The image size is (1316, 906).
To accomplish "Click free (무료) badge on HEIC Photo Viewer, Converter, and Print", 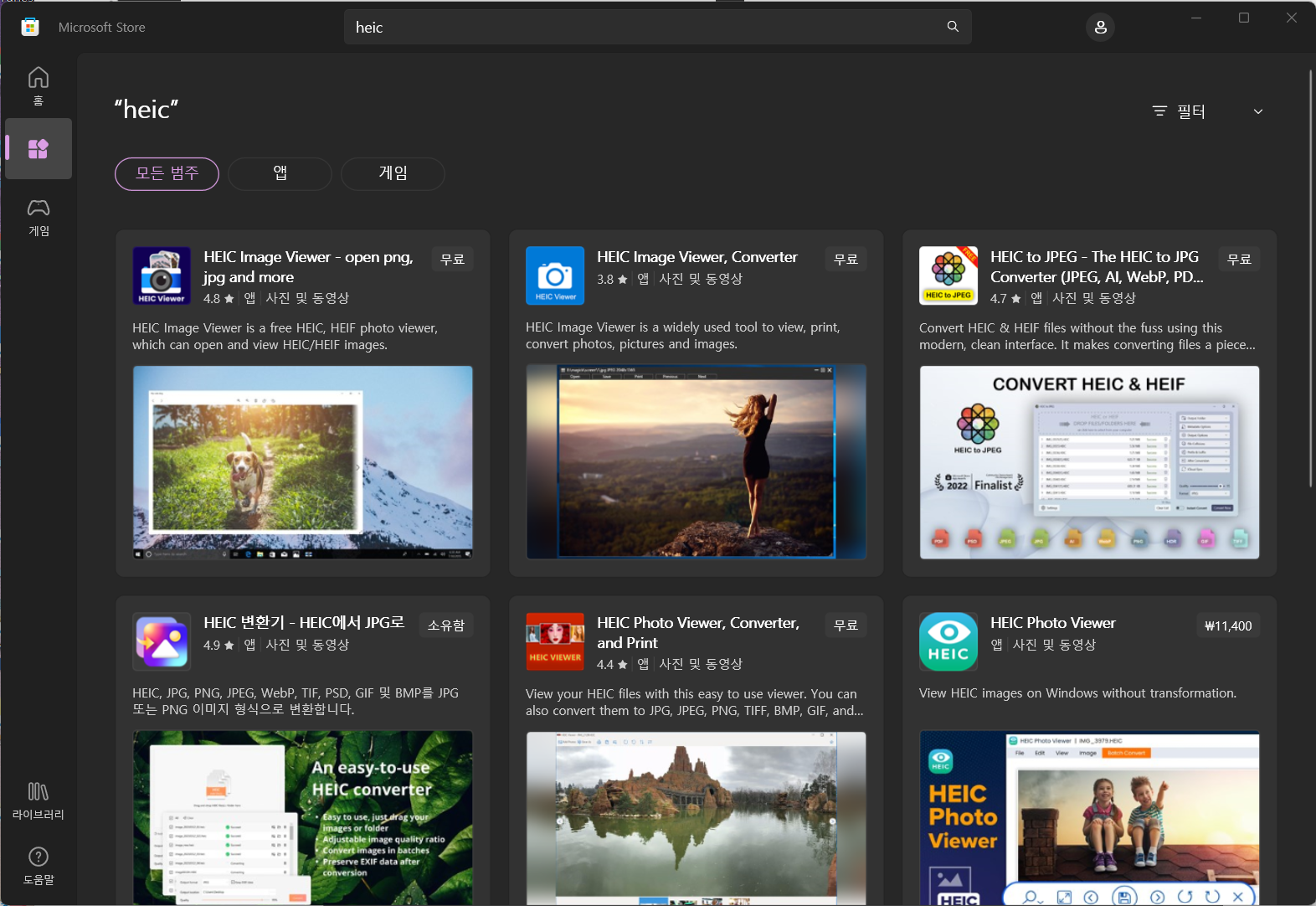I will 846,625.
